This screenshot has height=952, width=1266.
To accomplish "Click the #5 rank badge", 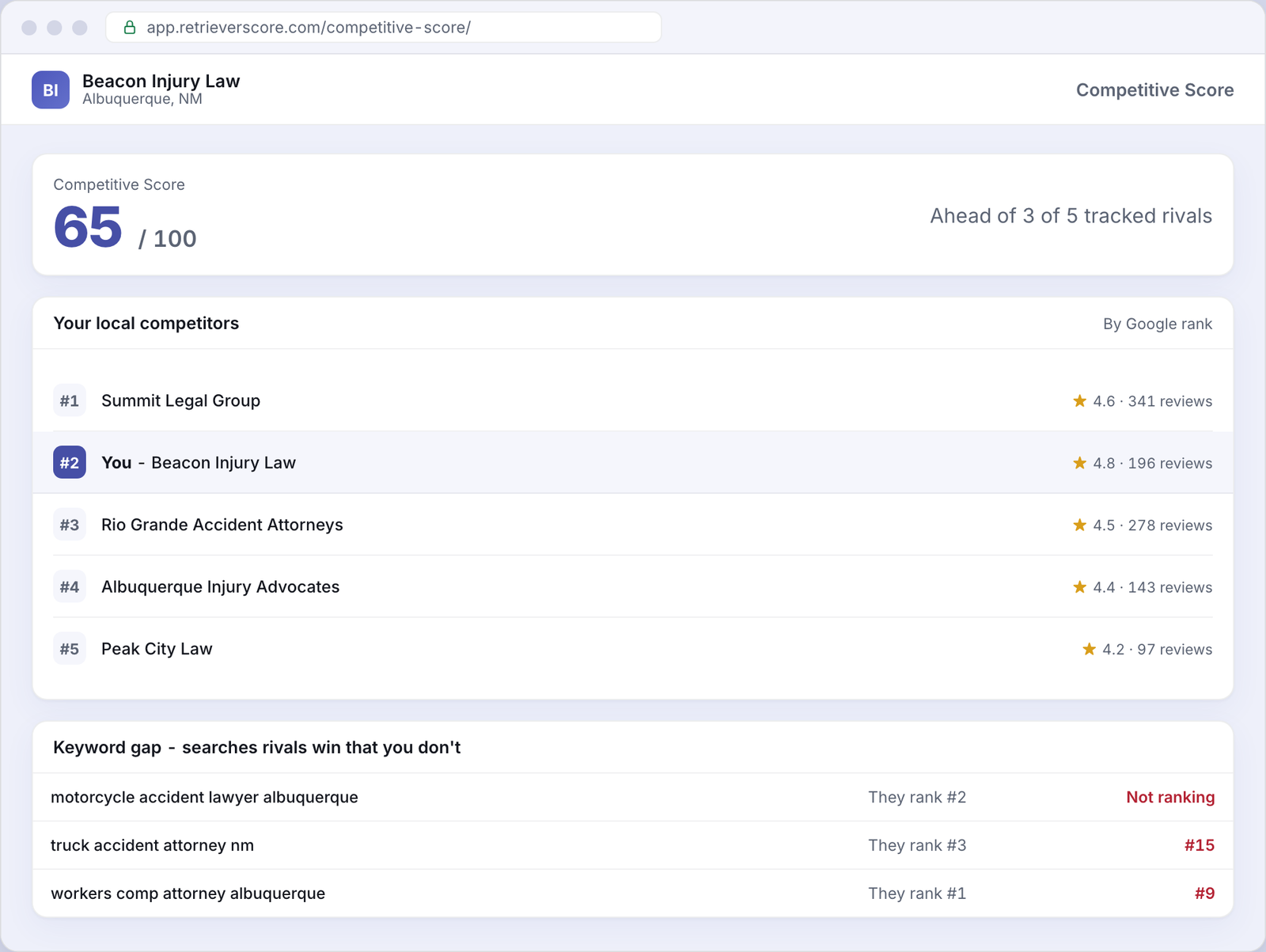I will (x=70, y=649).
